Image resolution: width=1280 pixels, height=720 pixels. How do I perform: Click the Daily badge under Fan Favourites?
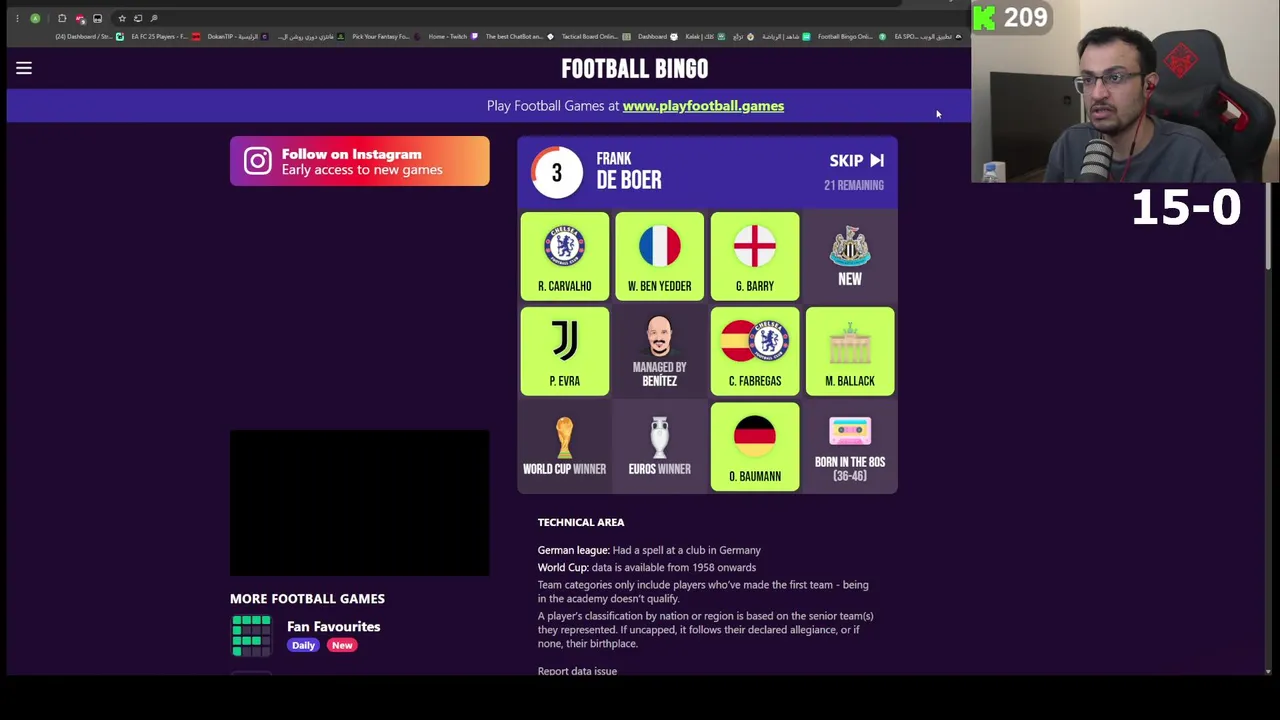coord(303,645)
